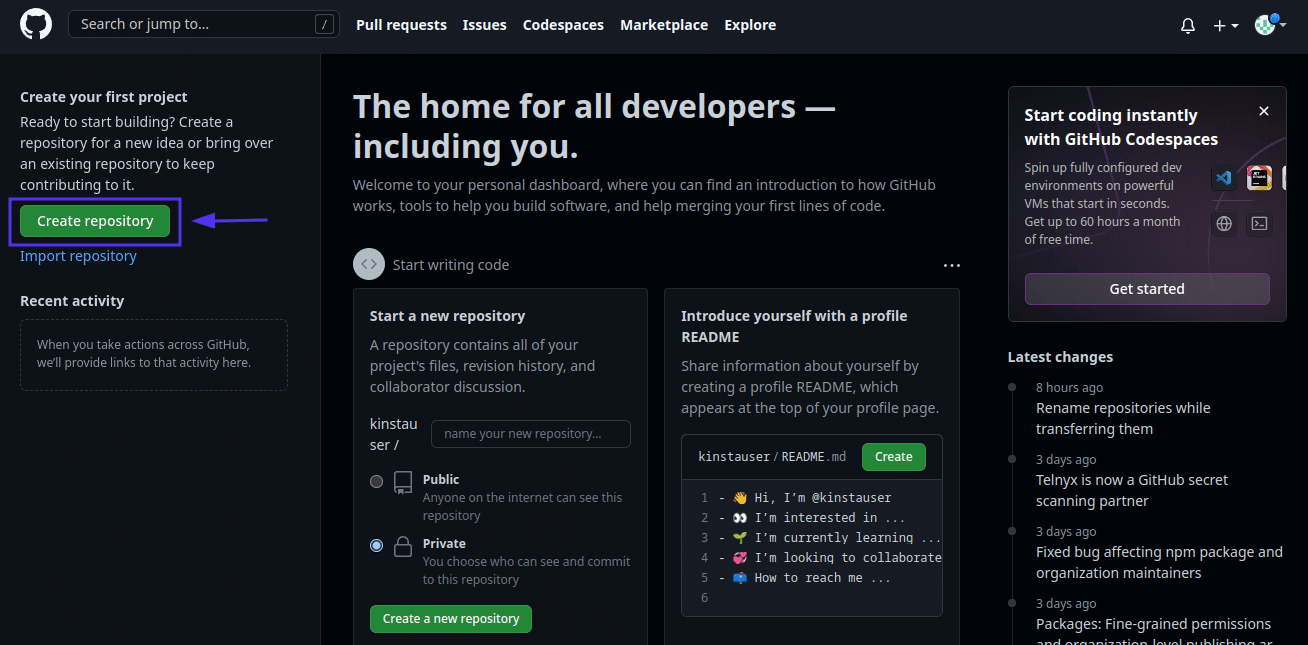Click the '8 hours ago' timestamp
The image size is (1308, 645).
[1070, 388]
